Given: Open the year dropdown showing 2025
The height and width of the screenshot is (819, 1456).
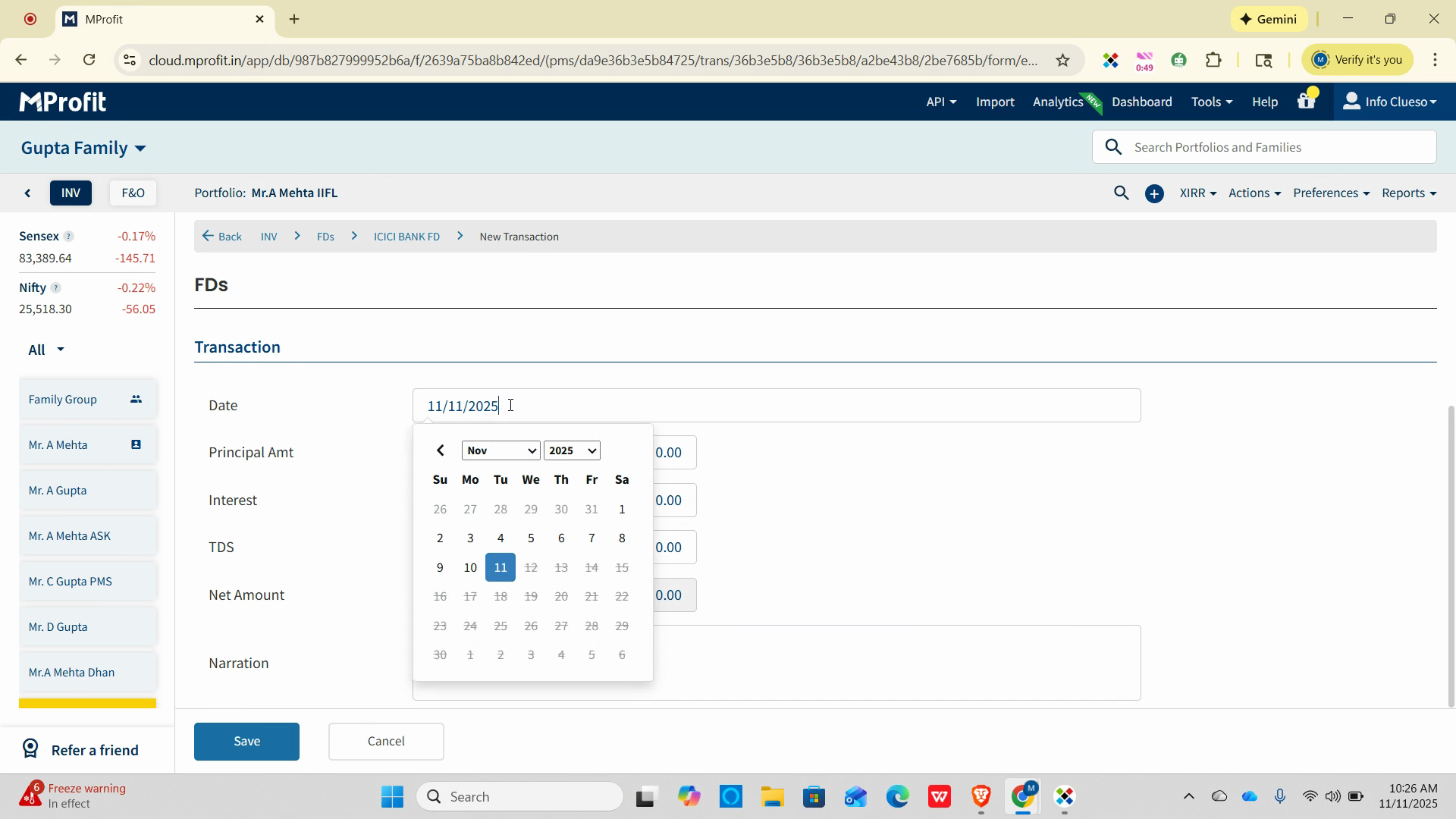Looking at the screenshot, I should point(572,450).
